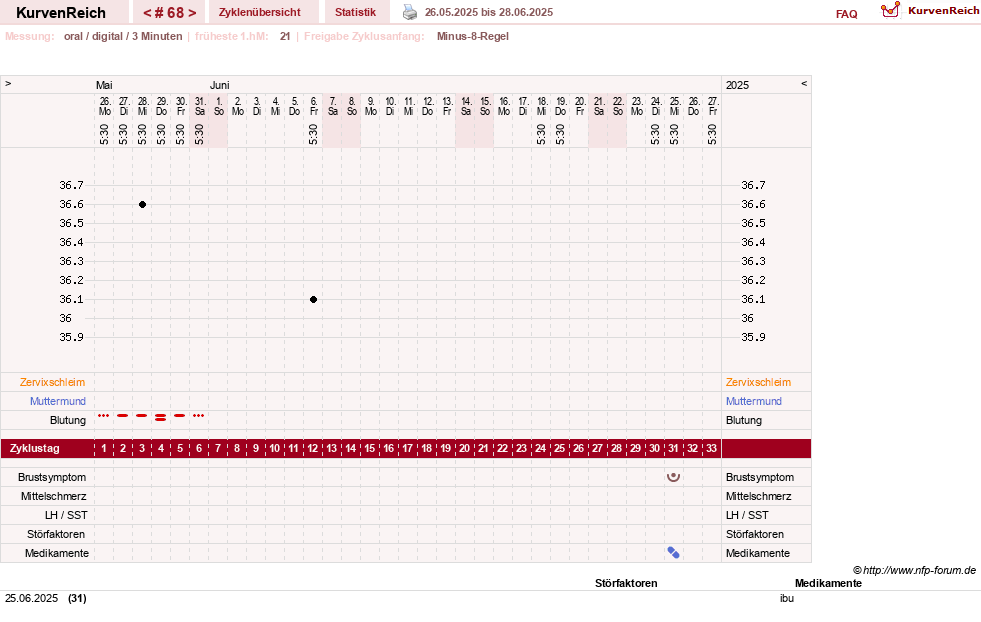
Task: Click the left Muttermund row label
Action: (58, 401)
